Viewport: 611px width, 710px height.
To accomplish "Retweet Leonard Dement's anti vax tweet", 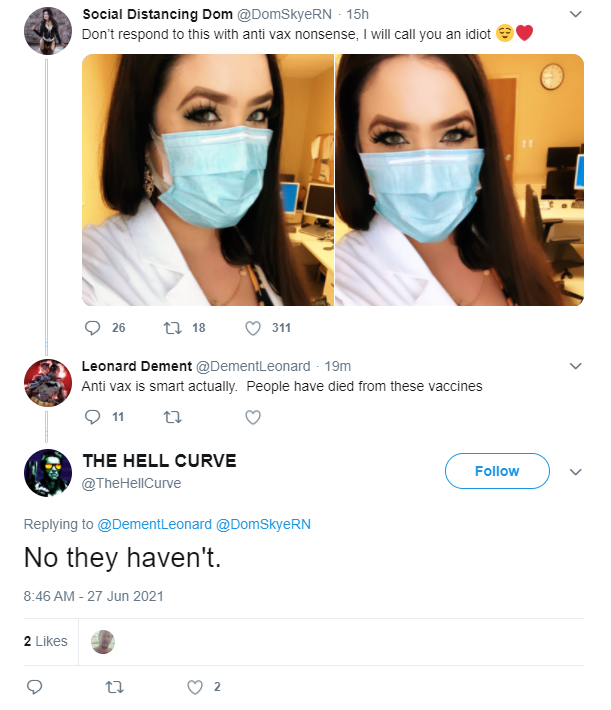I will 172,417.
